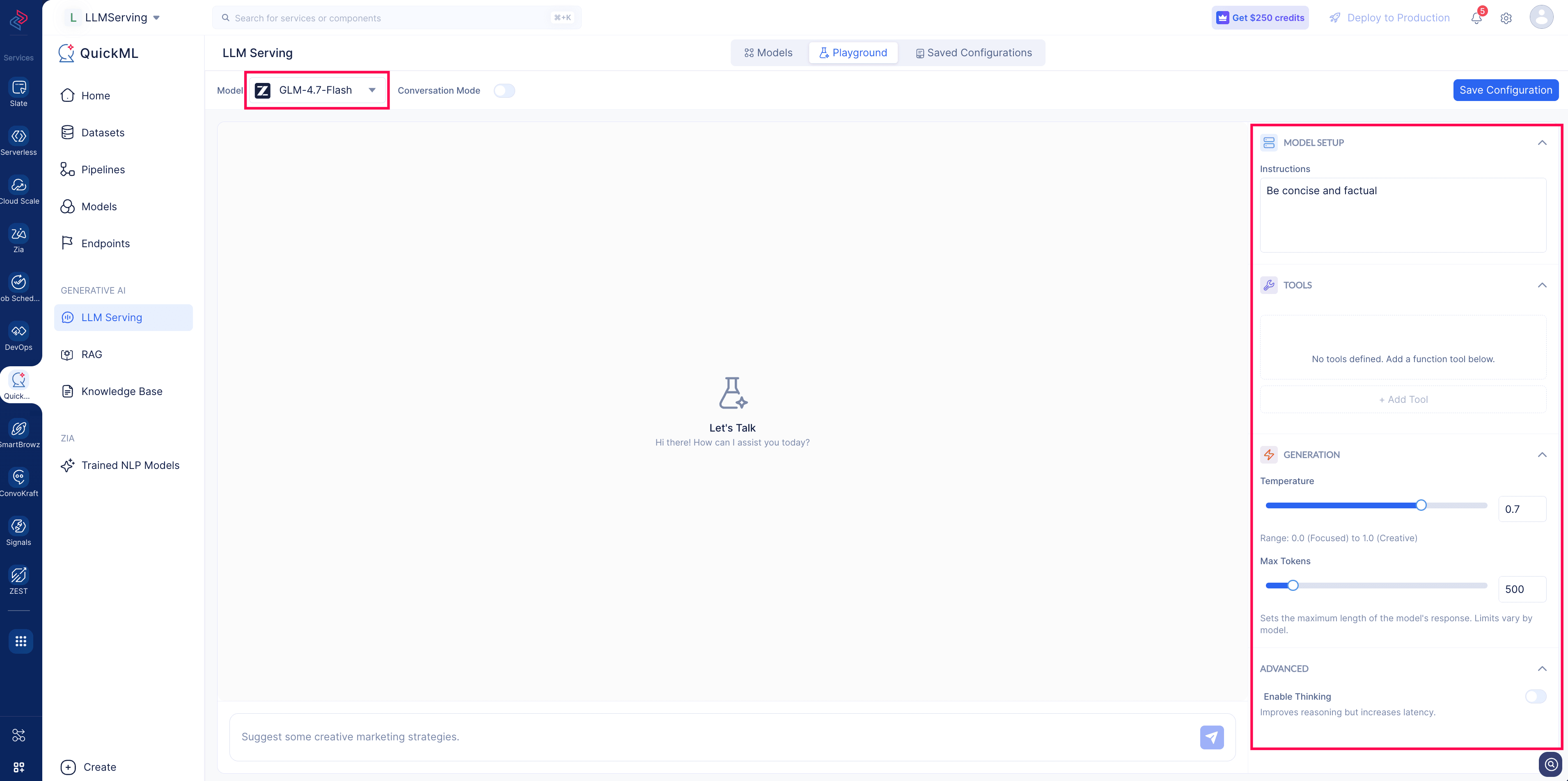Open the ConvoKraft service
This screenshot has height=781, width=1568.
(19, 483)
